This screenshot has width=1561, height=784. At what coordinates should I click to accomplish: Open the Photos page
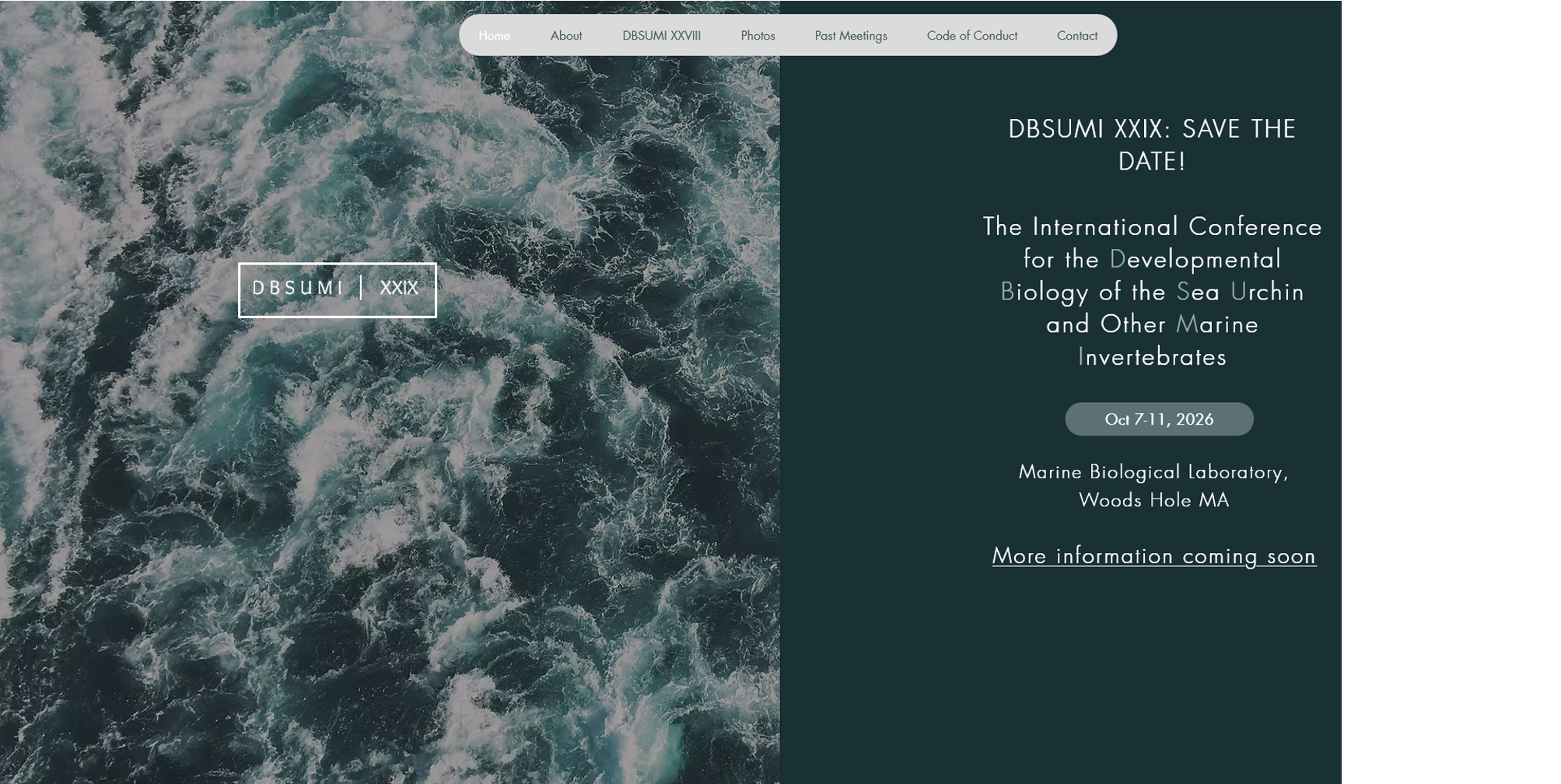pos(758,36)
